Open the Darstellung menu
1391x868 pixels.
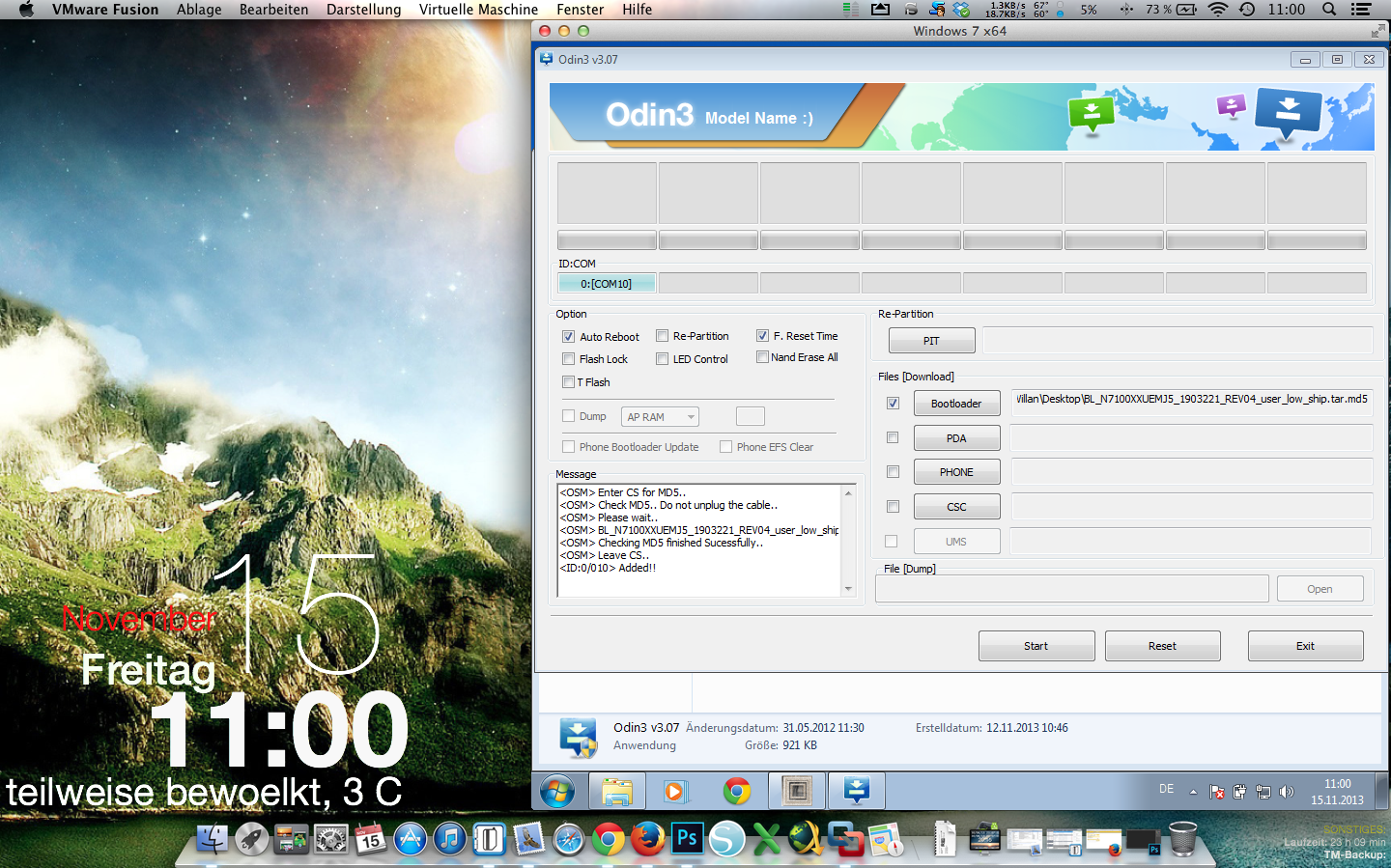363,10
